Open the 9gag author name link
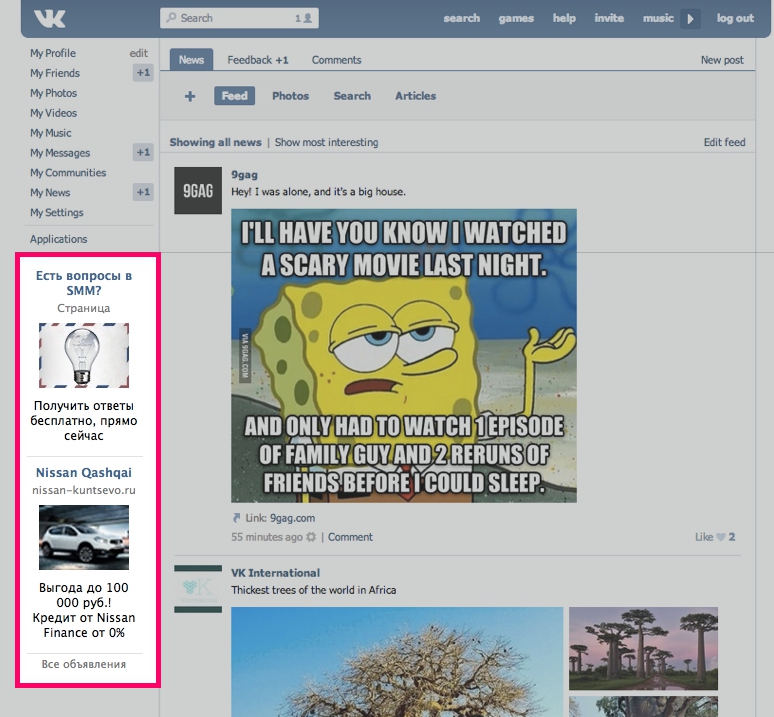Image resolution: width=774 pixels, height=717 pixels. pyautogui.click(x=244, y=175)
